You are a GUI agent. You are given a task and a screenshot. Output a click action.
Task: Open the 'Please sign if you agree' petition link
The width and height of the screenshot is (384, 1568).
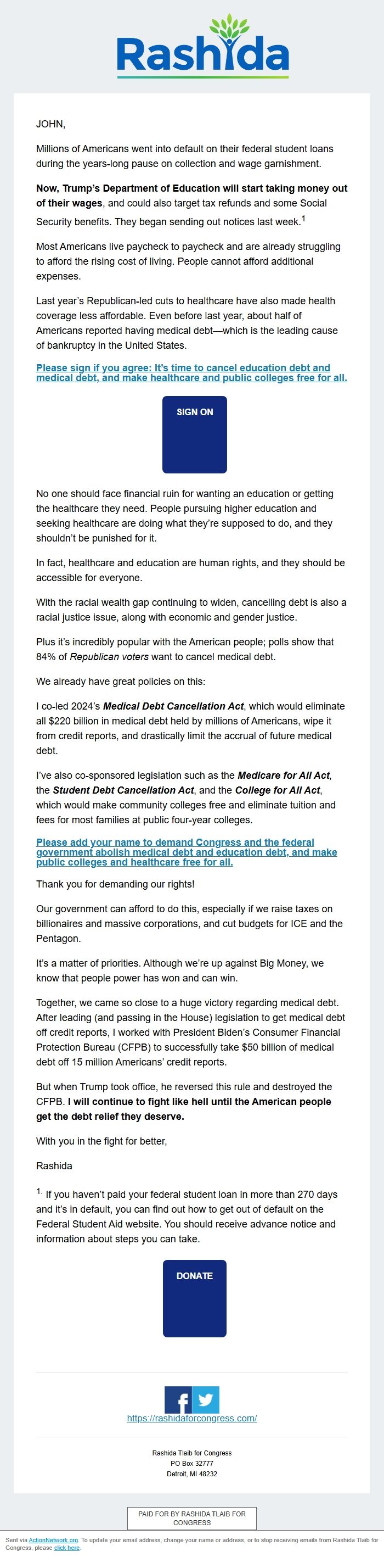(192, 373)
